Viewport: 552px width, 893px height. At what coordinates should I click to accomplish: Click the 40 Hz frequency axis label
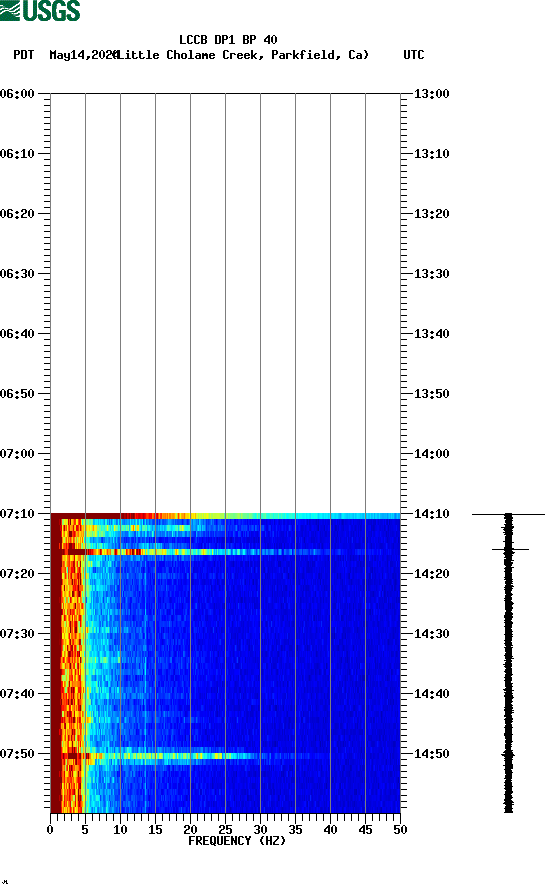pos(330,830)
